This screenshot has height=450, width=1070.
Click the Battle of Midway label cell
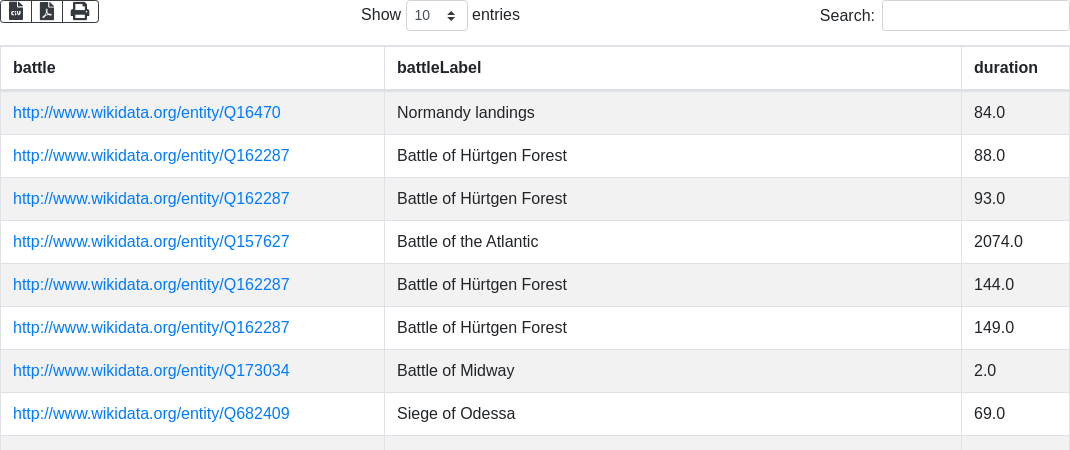455,371
